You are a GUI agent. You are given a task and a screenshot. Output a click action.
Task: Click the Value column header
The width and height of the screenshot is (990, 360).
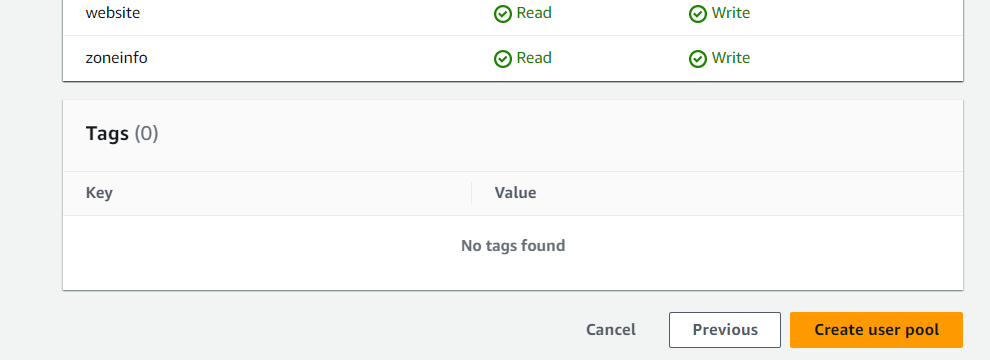coord(515,193)
